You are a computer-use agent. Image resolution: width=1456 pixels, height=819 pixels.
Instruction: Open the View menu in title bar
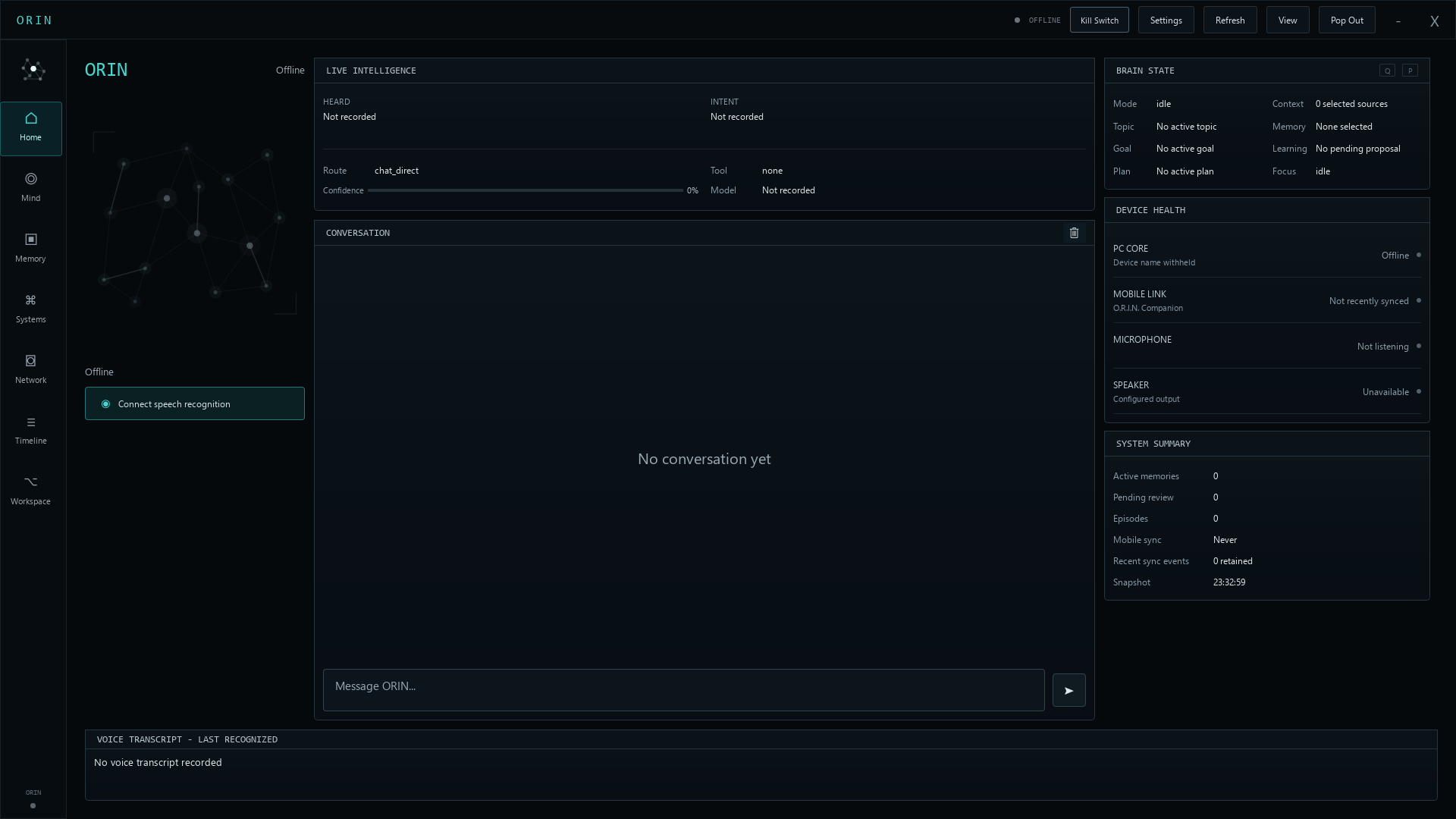[x=1288, y=20]
